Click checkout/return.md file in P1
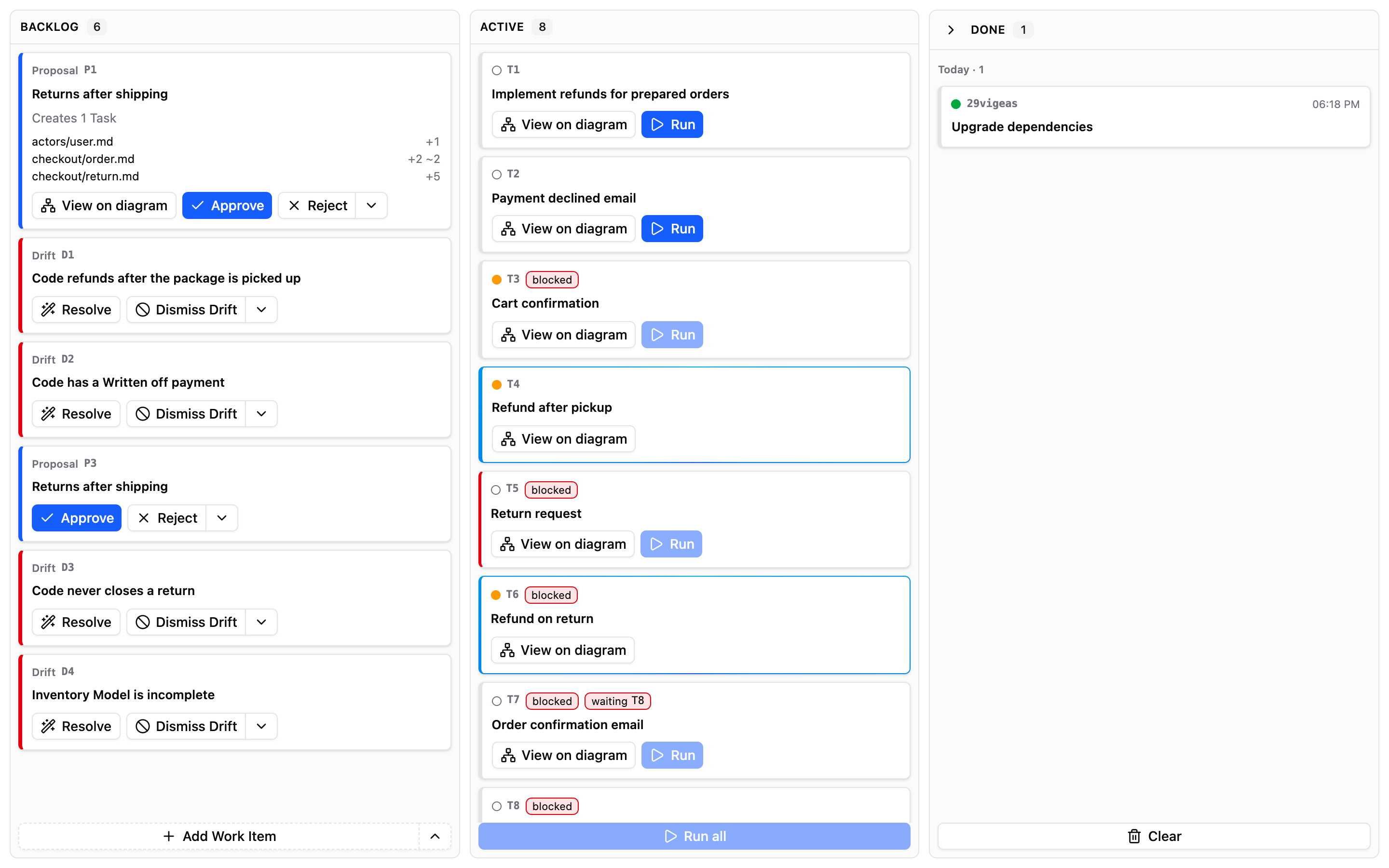The height and width of the screenshot is (868, 1389). (x=85, y=176)
